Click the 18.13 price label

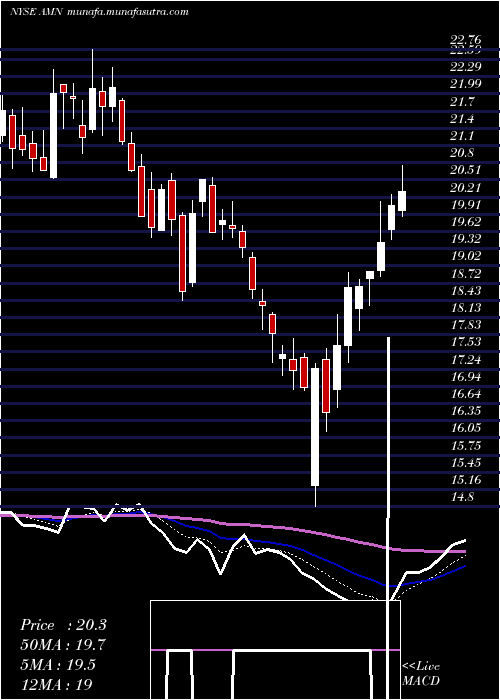click(466, 307)
